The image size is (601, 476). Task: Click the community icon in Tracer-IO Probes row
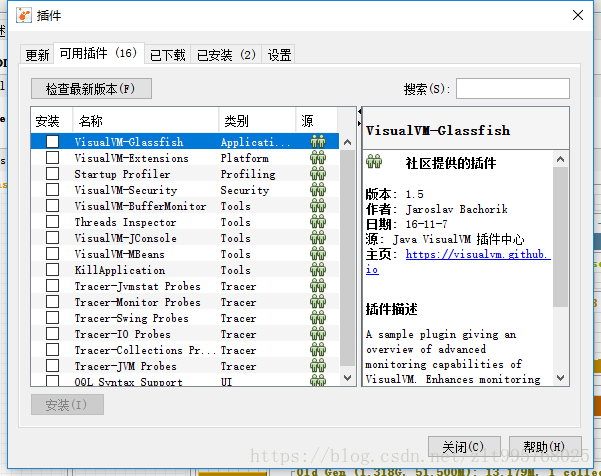318,334
